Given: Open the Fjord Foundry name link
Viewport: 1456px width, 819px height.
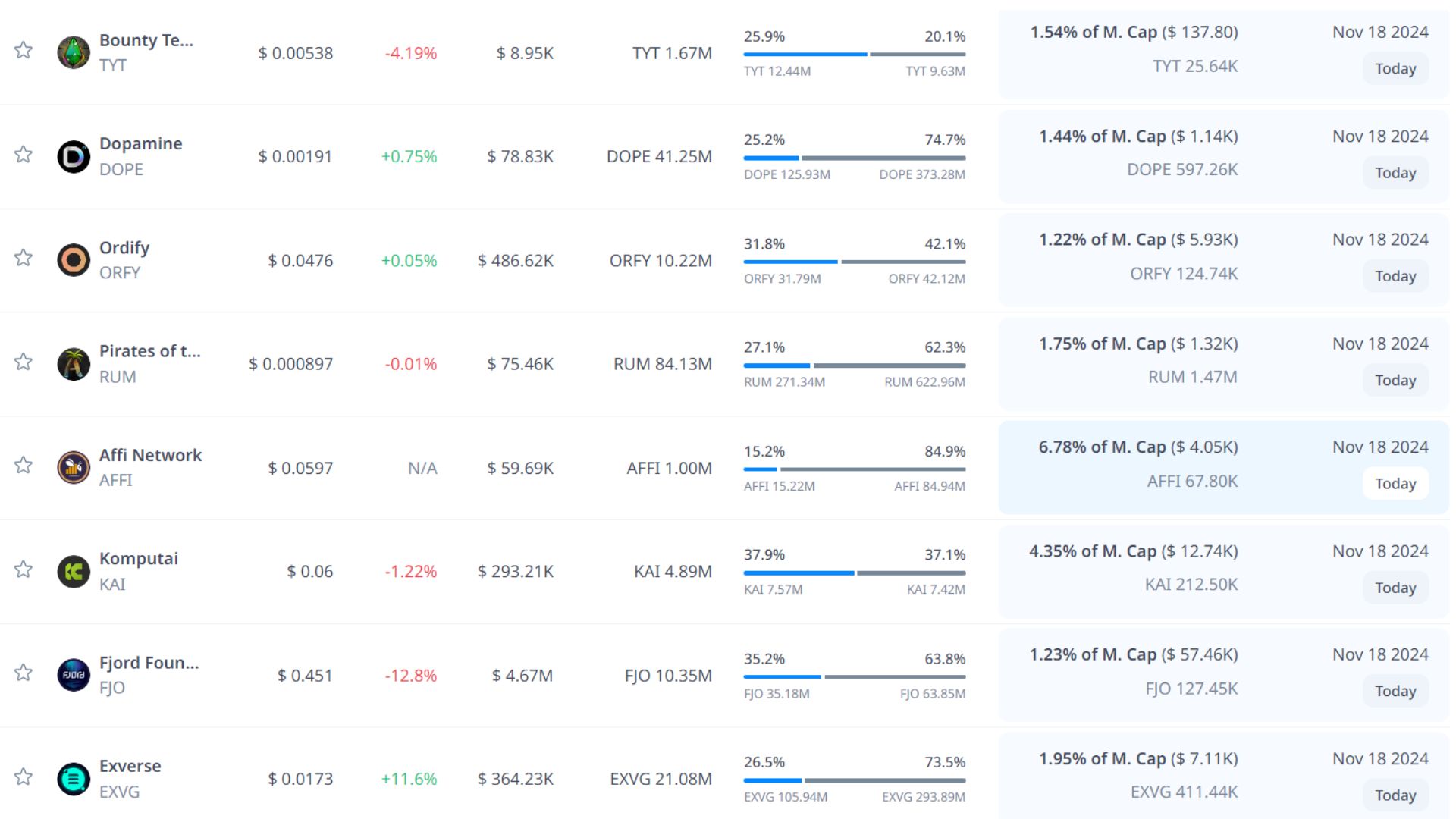Looking at the screenshot, I should tap(149, 663).
